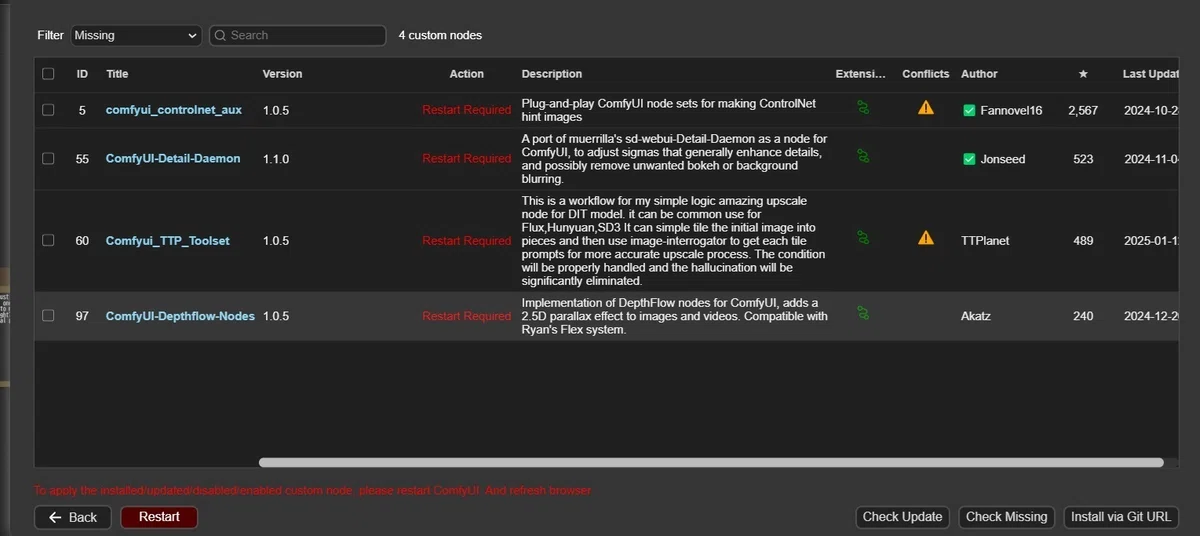
Task: Click the ID cell showing 97
Action: (x=82, y=316)
